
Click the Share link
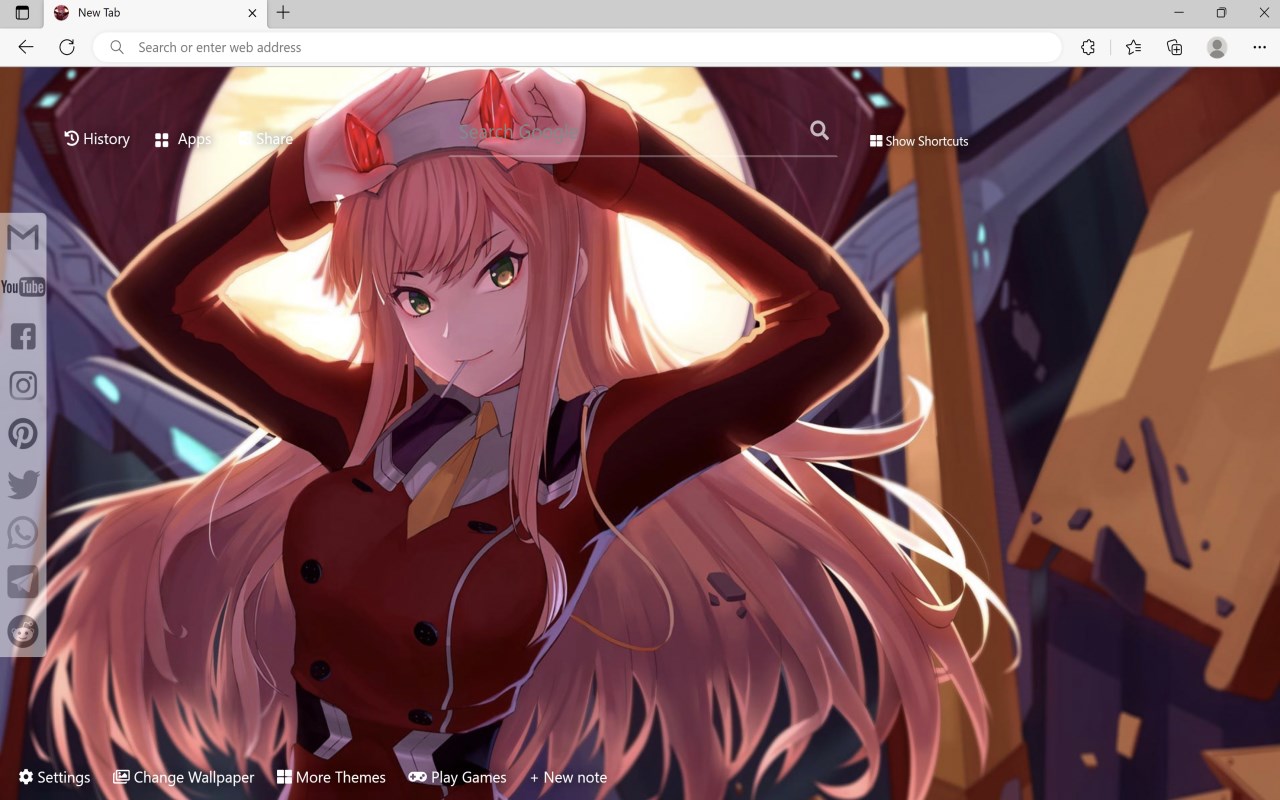tap(265, 139)
